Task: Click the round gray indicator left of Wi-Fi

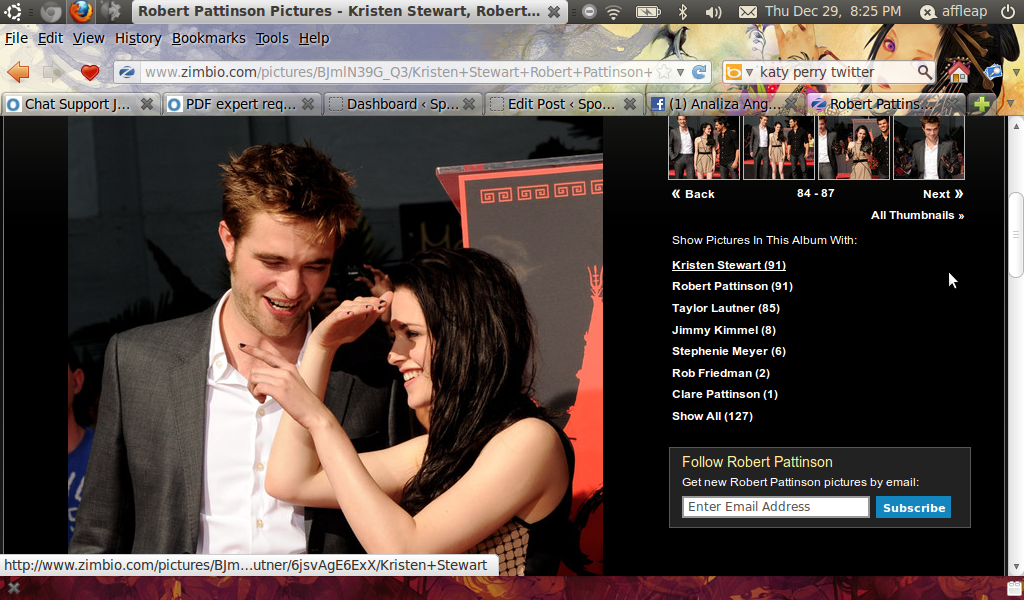Action: point(589,12)
